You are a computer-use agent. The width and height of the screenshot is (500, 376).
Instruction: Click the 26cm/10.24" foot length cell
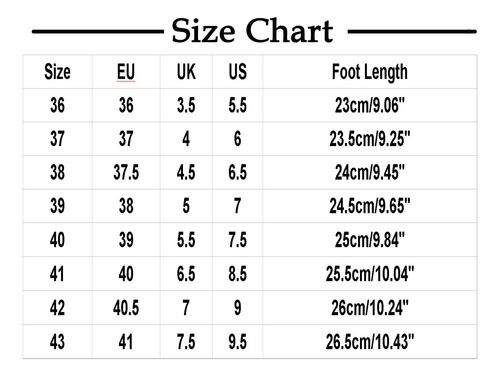(370, 308)
